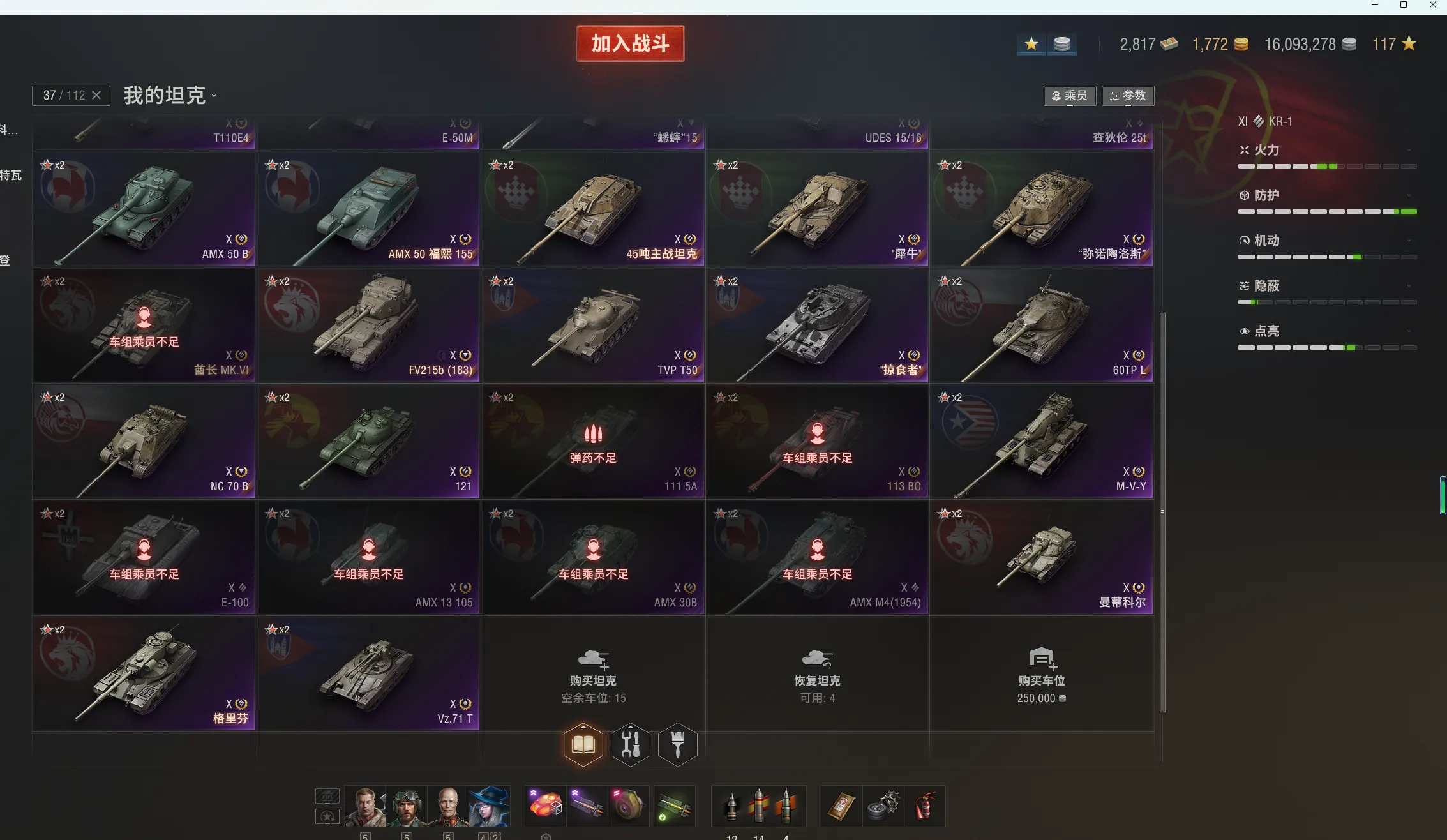Select the FV215b (183) tank card
The image size is (1447, 840).
point(368,325)
